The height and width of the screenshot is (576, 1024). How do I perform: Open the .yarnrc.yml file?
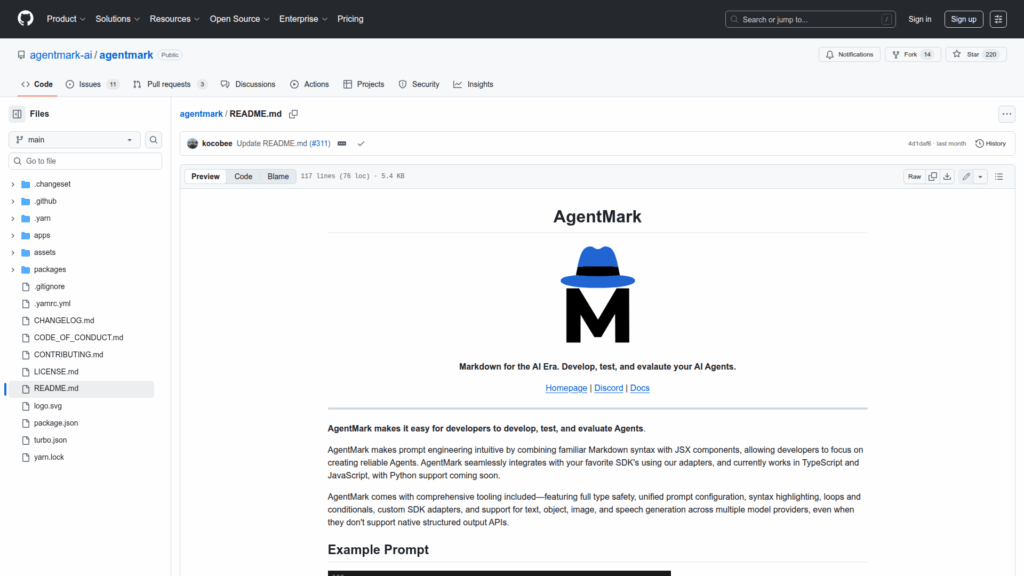pyautogui.click(x=52, y=304)
